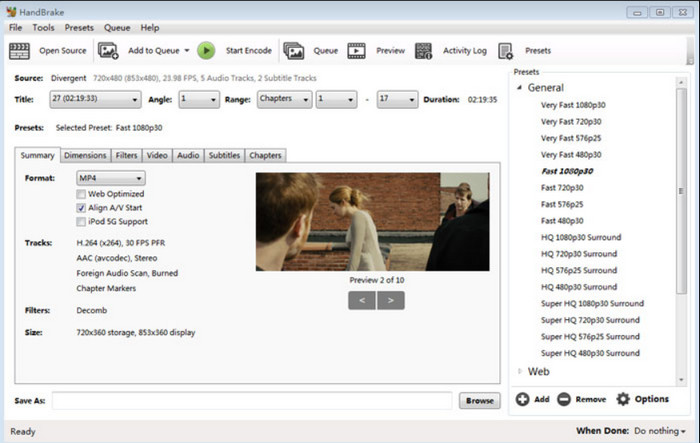Show the previous preview image
This screenshot has height=443, width=700.
362,301
